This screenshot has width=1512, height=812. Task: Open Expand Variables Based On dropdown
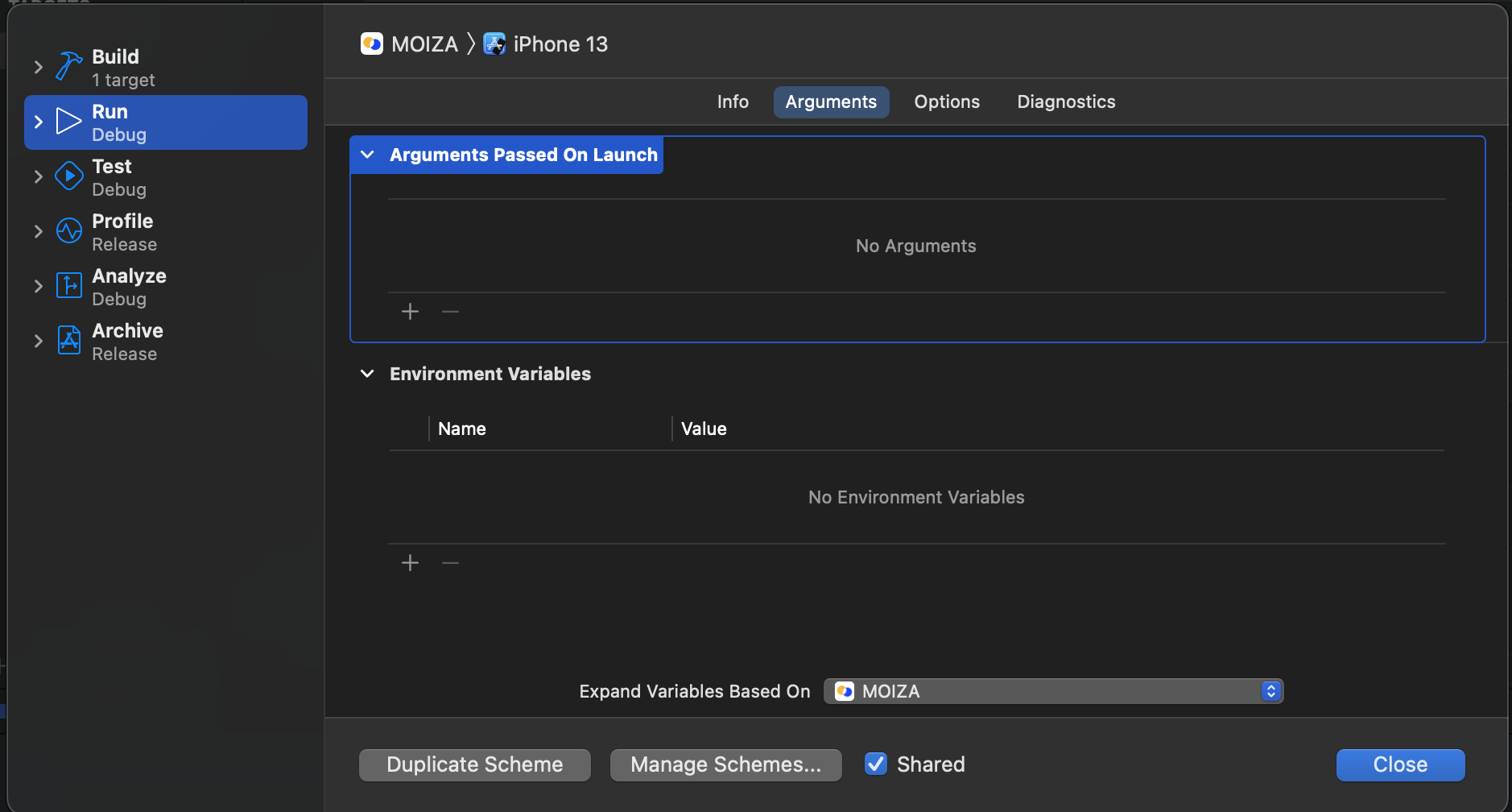coord(1053,691)
